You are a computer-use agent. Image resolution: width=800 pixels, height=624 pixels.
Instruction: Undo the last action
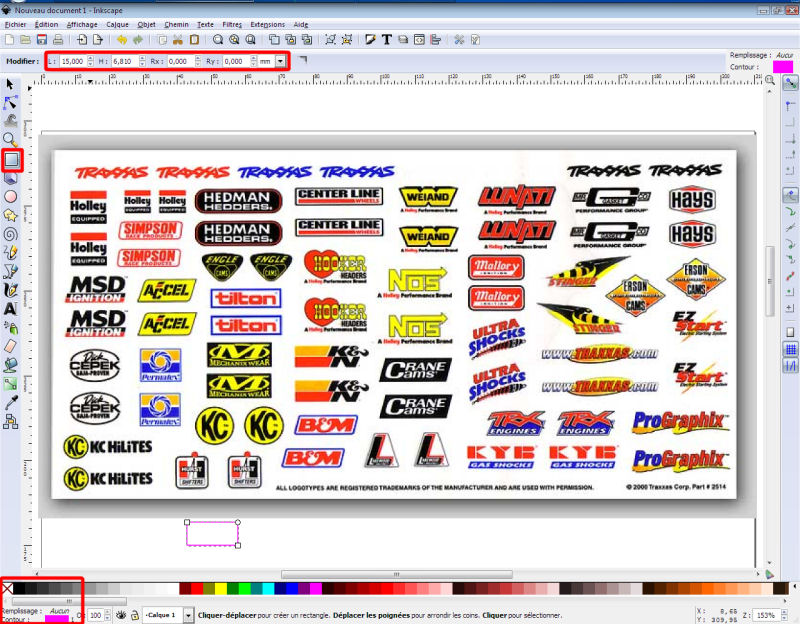click(121, 39)
